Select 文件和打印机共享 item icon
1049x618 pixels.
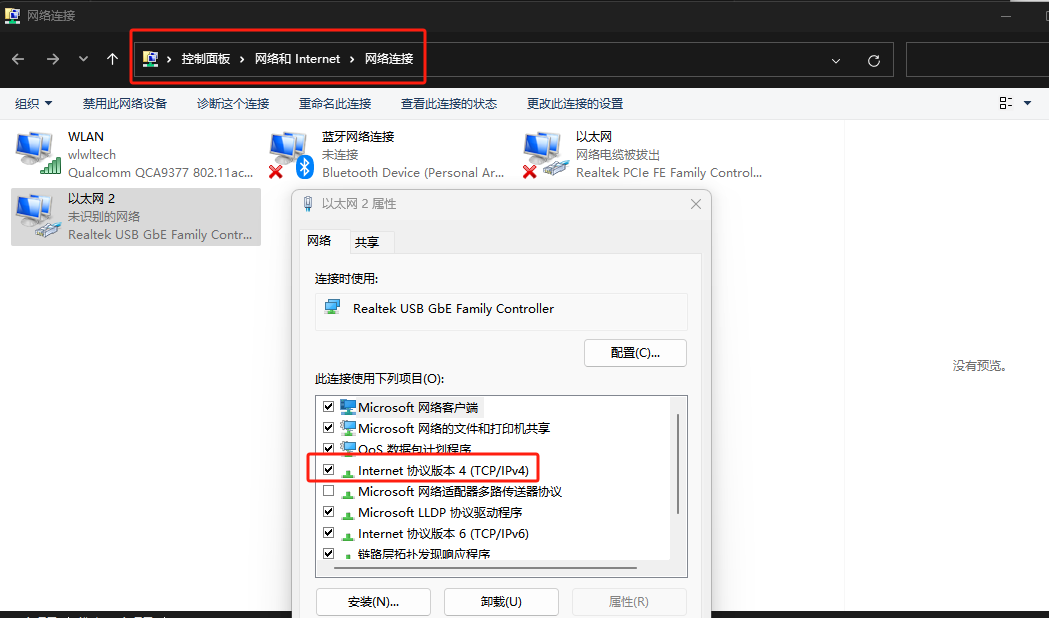click(347, 427)
